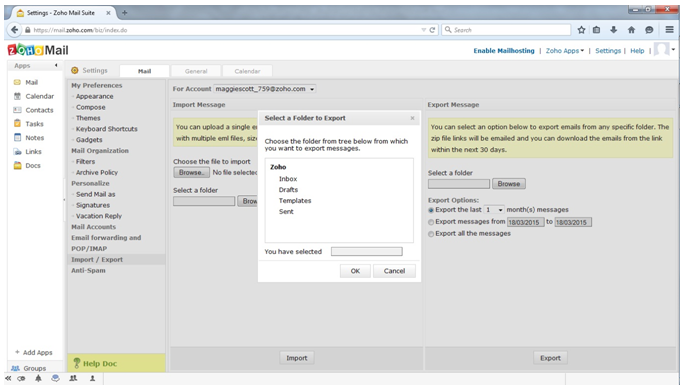685x388 pixels.
Task: Expand the Zoho Apps dropdown
Action: [x=564, y=51]
